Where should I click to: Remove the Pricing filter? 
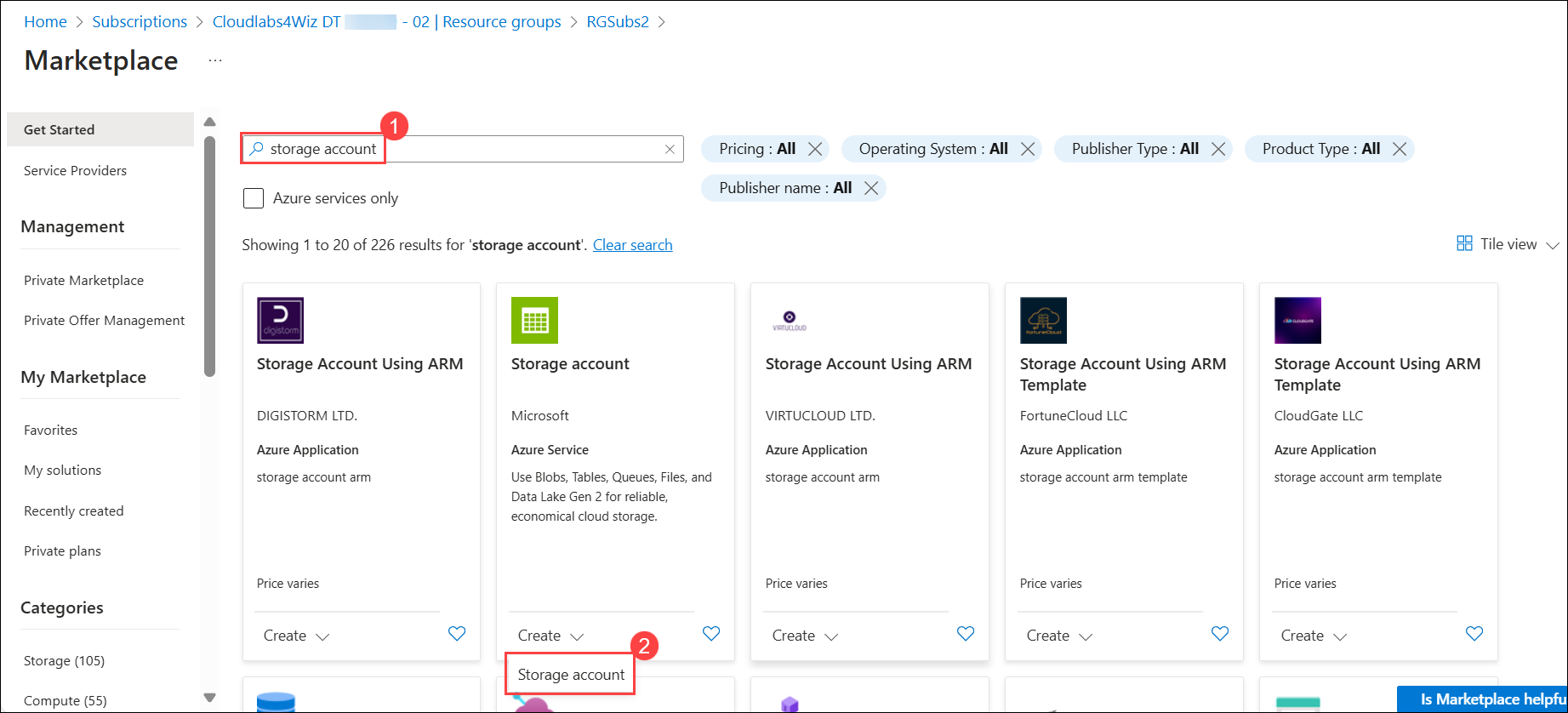point(815,149)
